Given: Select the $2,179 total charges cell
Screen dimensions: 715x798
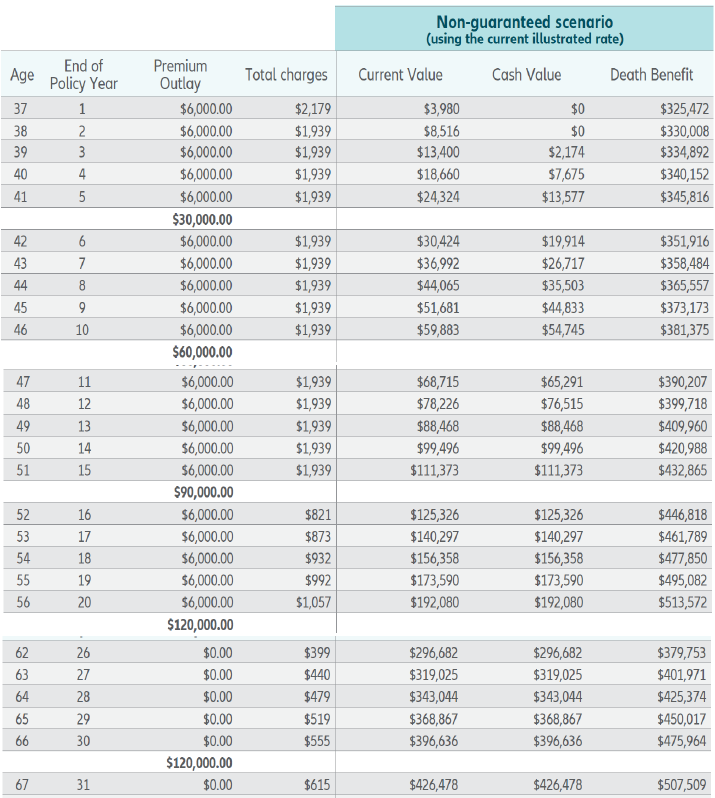Looking at the screenshot, I should (x=313, y=109).
